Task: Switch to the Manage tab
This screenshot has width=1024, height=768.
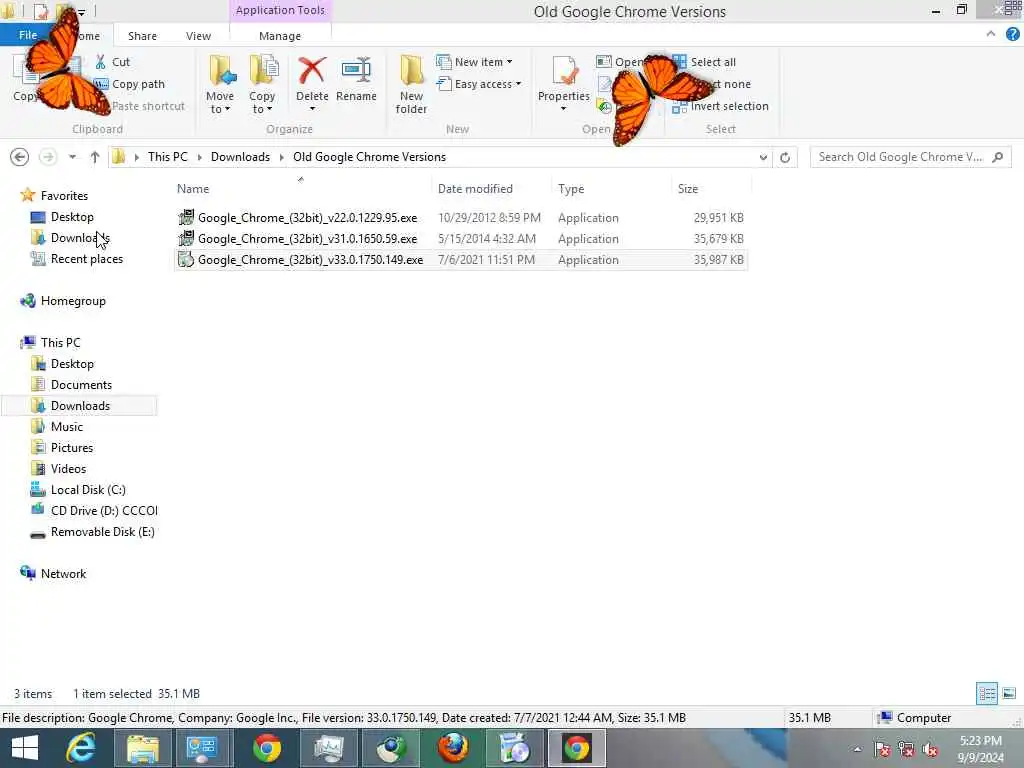Action: coord(280,36)
